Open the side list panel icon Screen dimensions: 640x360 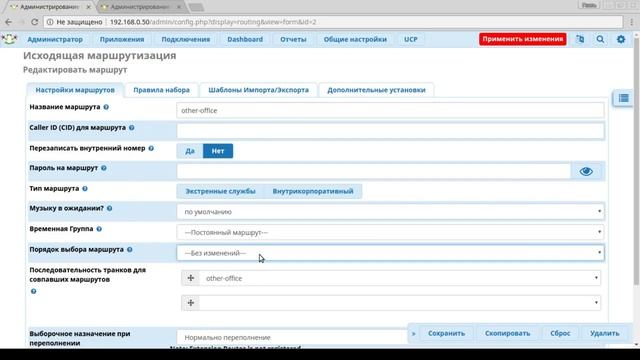[x=623, y=98]
